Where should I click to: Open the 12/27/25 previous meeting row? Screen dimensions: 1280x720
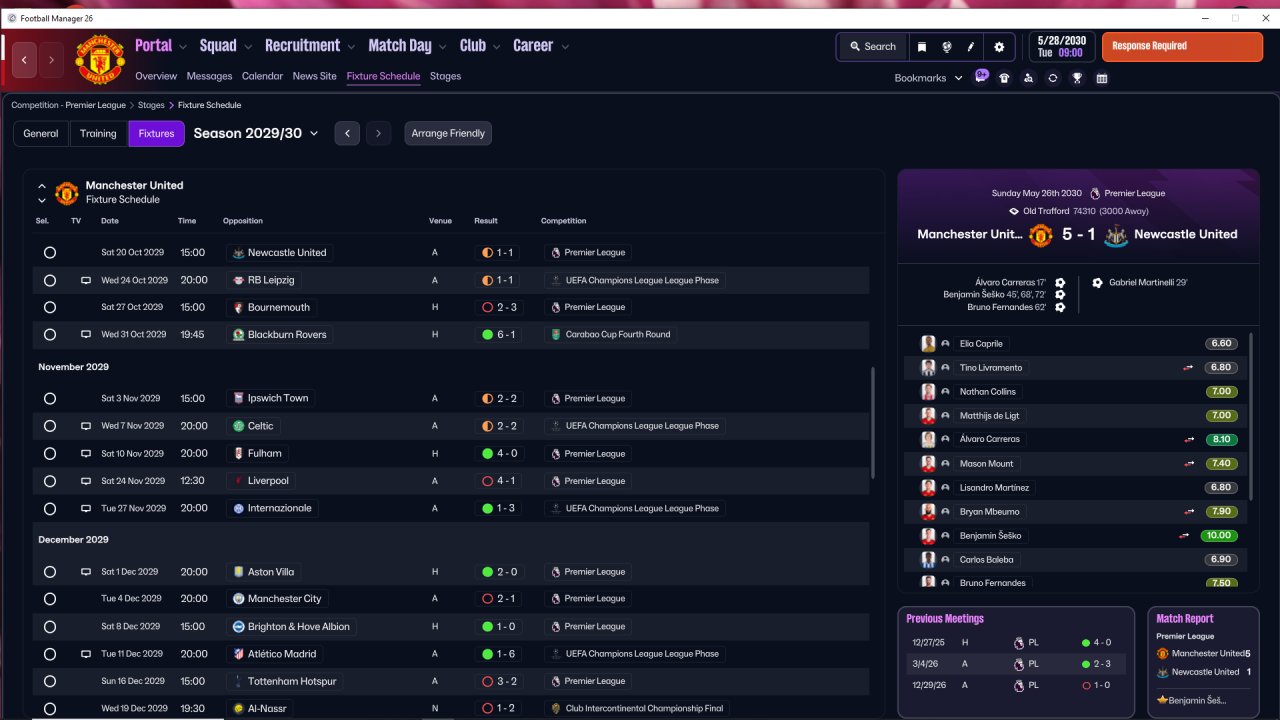click(x=1015, y=643)
